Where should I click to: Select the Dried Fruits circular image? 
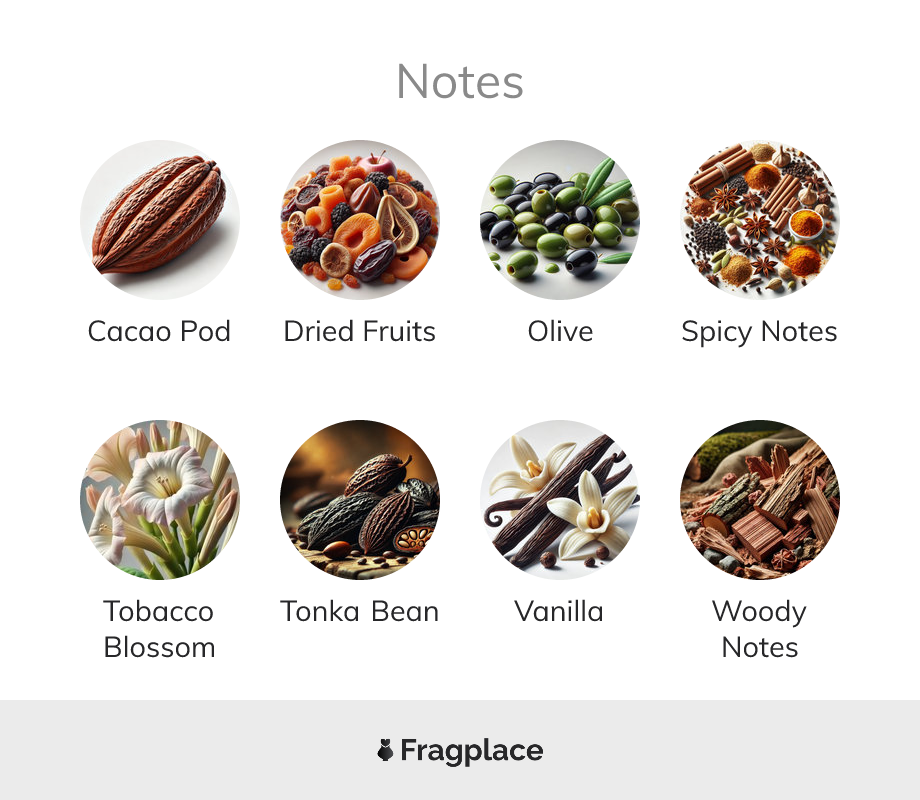point(360,220)
